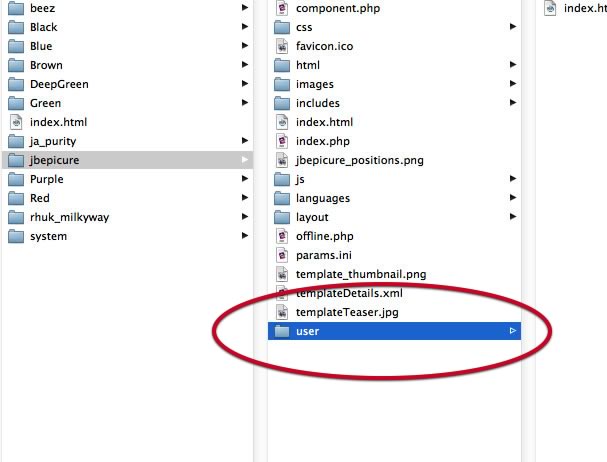Click the system folder icon
This screenshot has width=607, height=462.
click(16, 236)
